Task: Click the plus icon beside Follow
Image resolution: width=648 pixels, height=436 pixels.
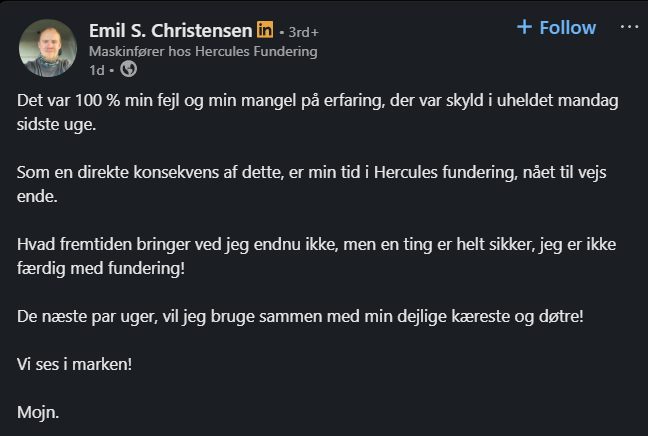Action: [x=524, y=27]
